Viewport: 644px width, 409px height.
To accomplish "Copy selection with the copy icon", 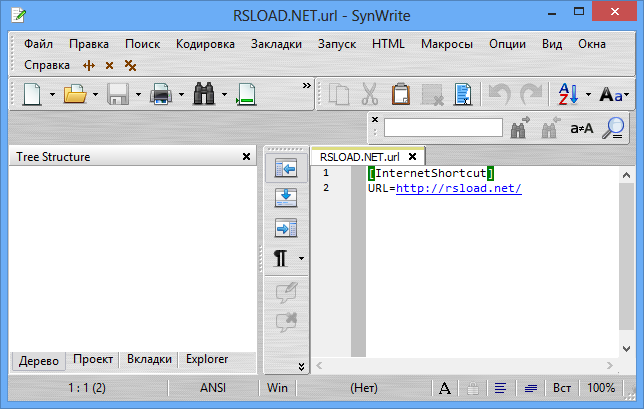I will (339, 94).
